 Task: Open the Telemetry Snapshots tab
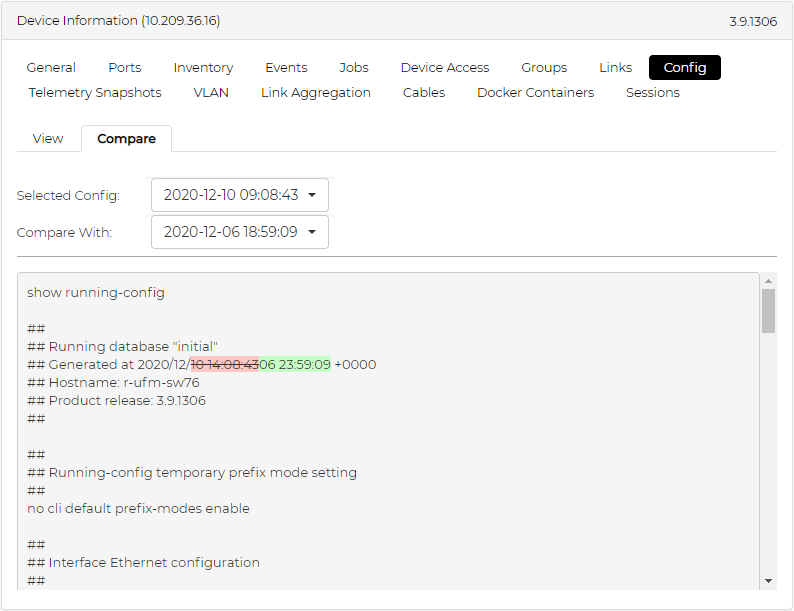(95, 93)
